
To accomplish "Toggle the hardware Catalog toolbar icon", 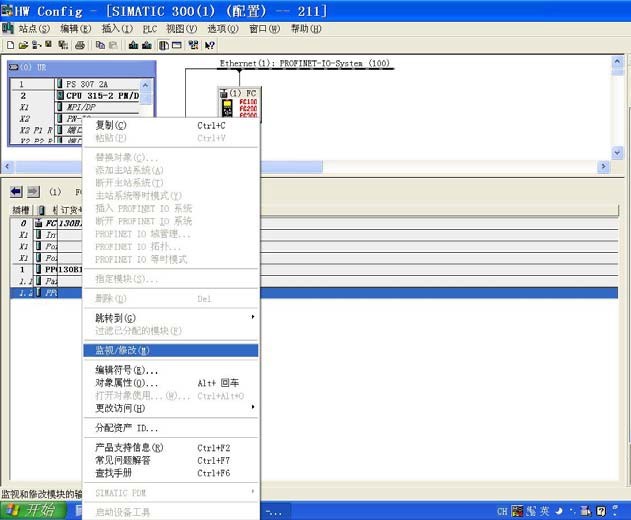I will pyautogui.click(x=163, y=45).
